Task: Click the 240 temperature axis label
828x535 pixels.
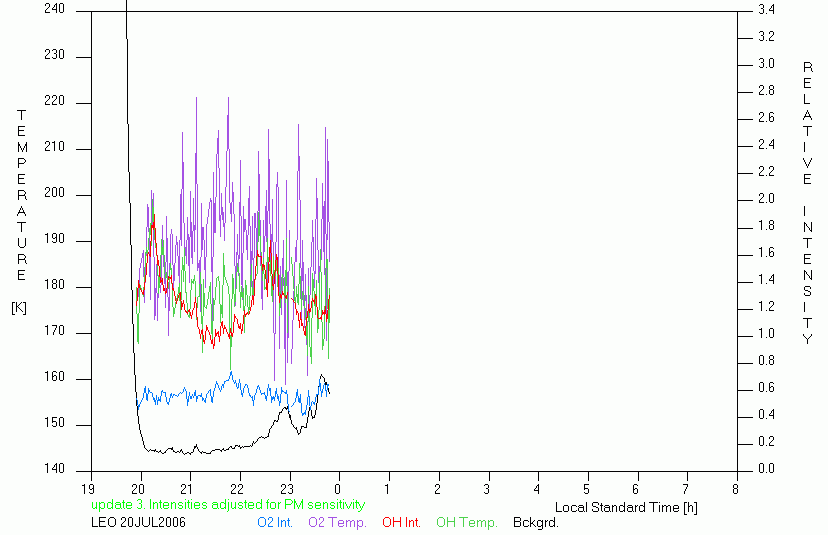Action: 54,9
